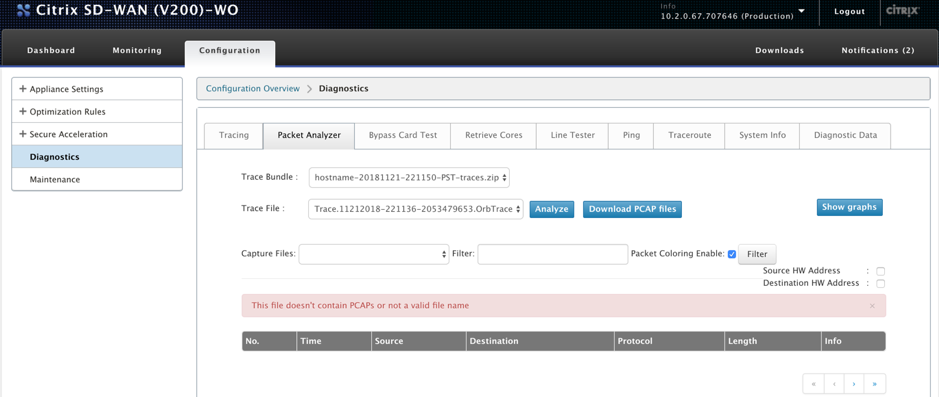Go to next page of packet results
939x397 pixels.
click(854, 383)
